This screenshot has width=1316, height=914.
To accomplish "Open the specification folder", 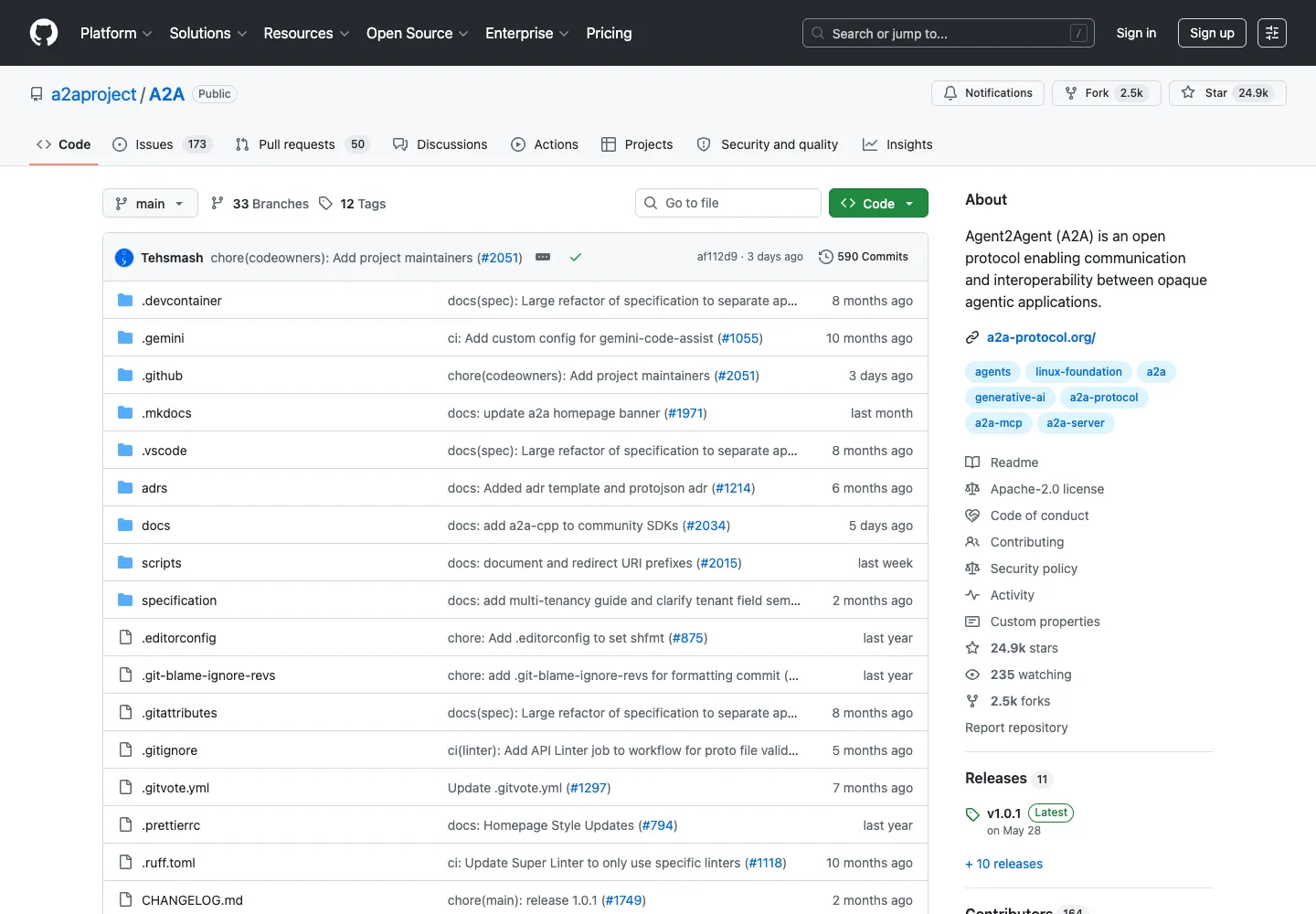I will pos(179,600).
